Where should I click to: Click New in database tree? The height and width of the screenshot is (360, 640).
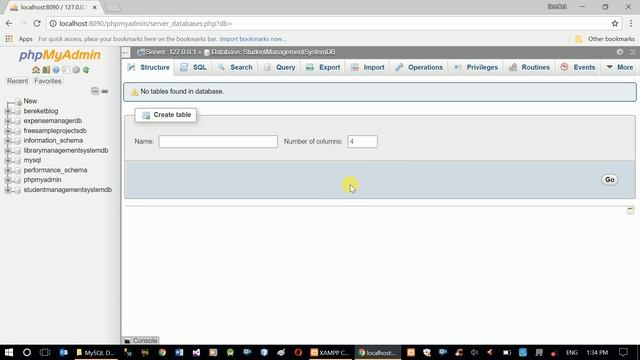tap(30, 101)
